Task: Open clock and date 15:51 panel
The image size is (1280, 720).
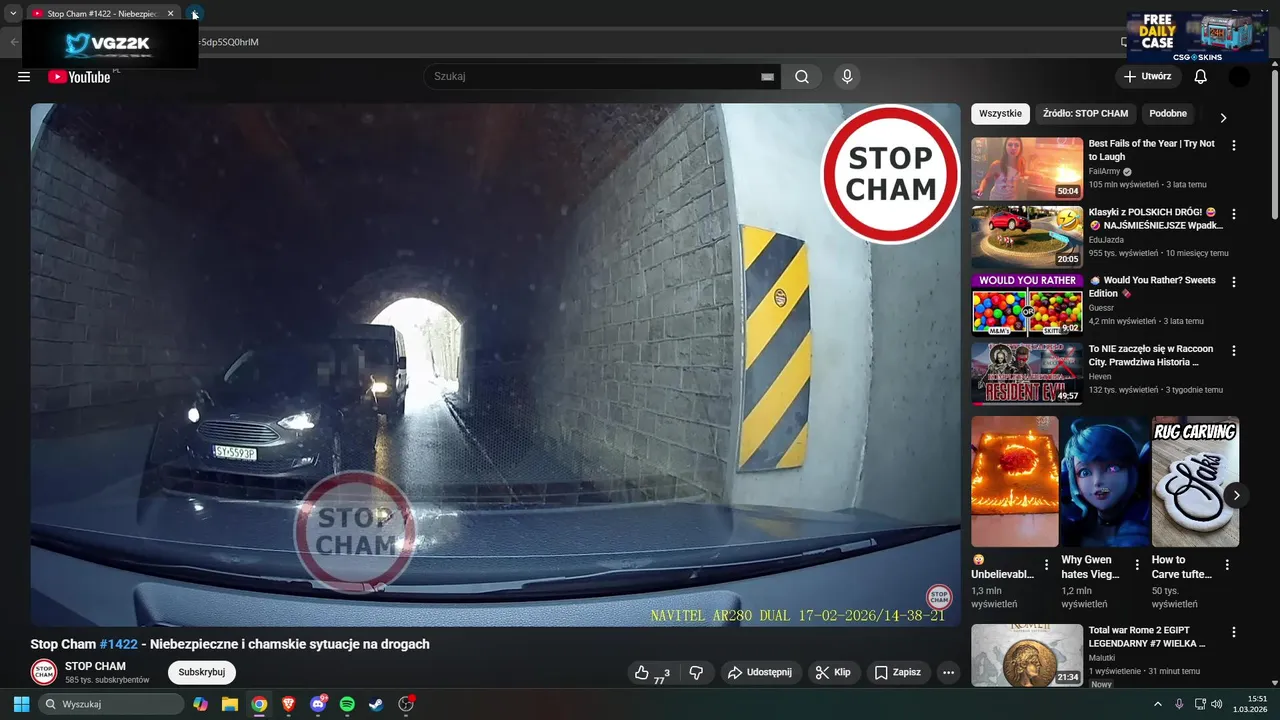Action: click(x=1250, y=704)
